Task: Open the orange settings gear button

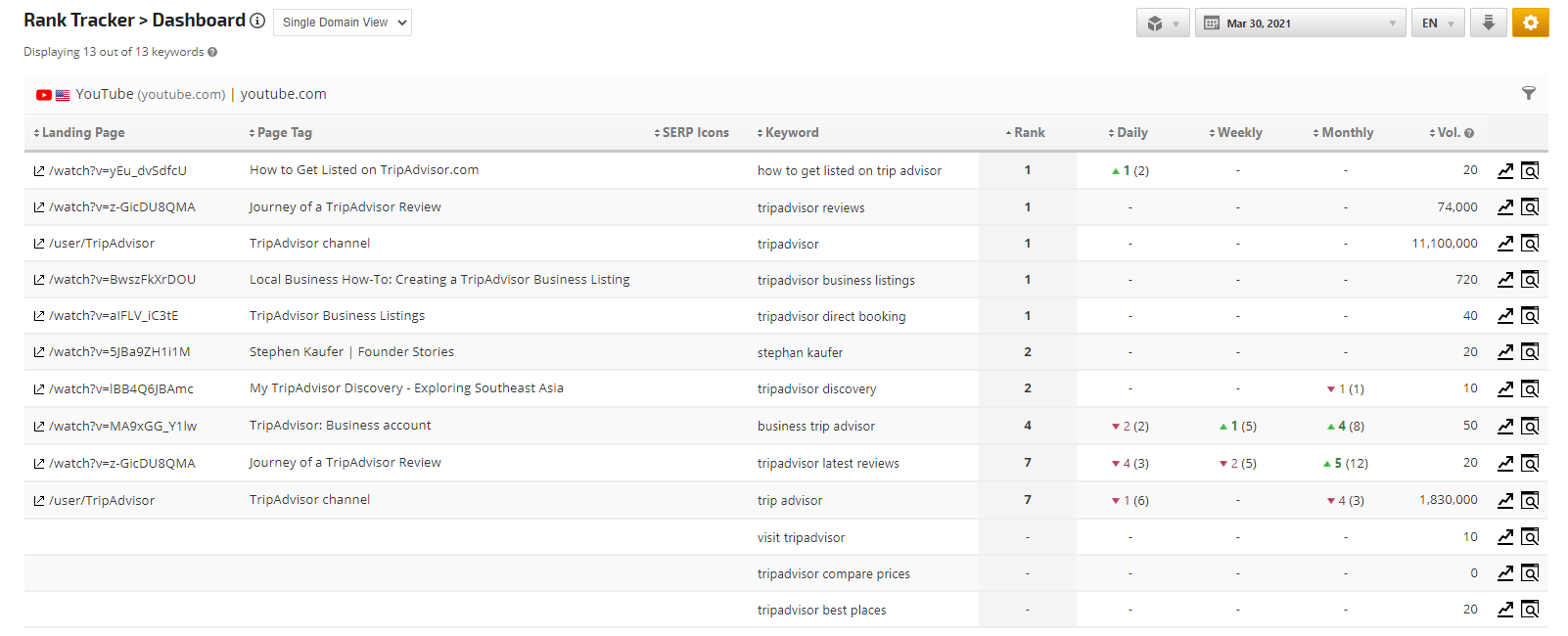Action: point(1530,23)
